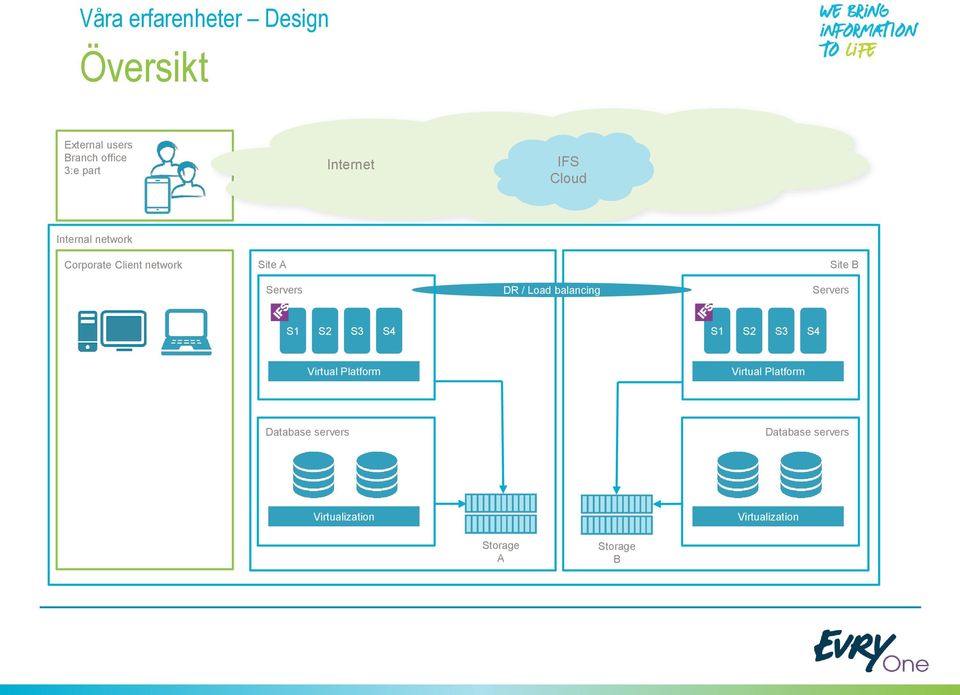The width and height of the screenshot is (960, 695).
Task: Click the left database cylinder in Site B
Action: click(738, 475)
